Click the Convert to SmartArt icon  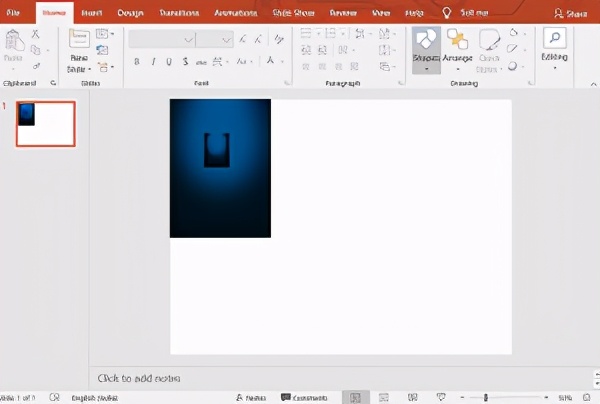pyautogui.click(x=385, y=67)
